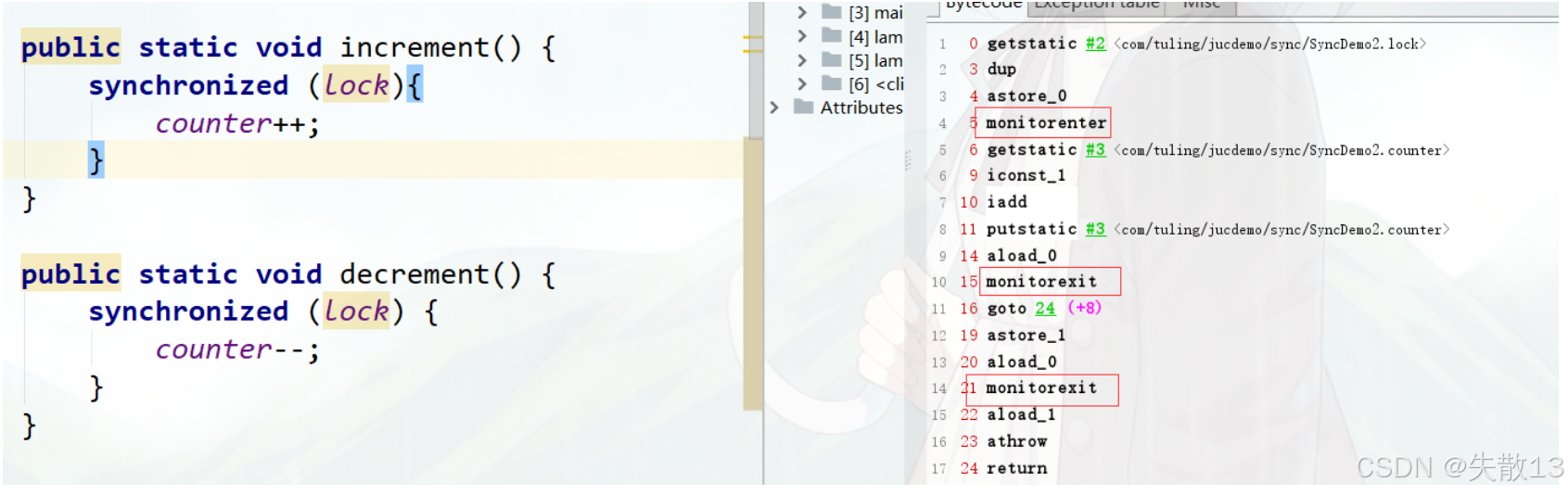Click the astore_0 instruction line
Viewport: 1568px width, 495px height.
point(1026,96)
